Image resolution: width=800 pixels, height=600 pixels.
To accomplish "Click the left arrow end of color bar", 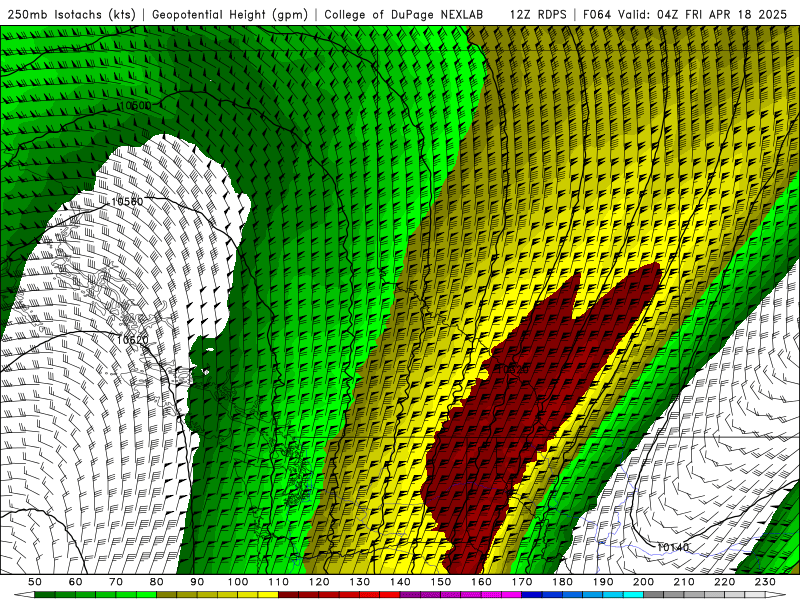I will pos(24,594).
